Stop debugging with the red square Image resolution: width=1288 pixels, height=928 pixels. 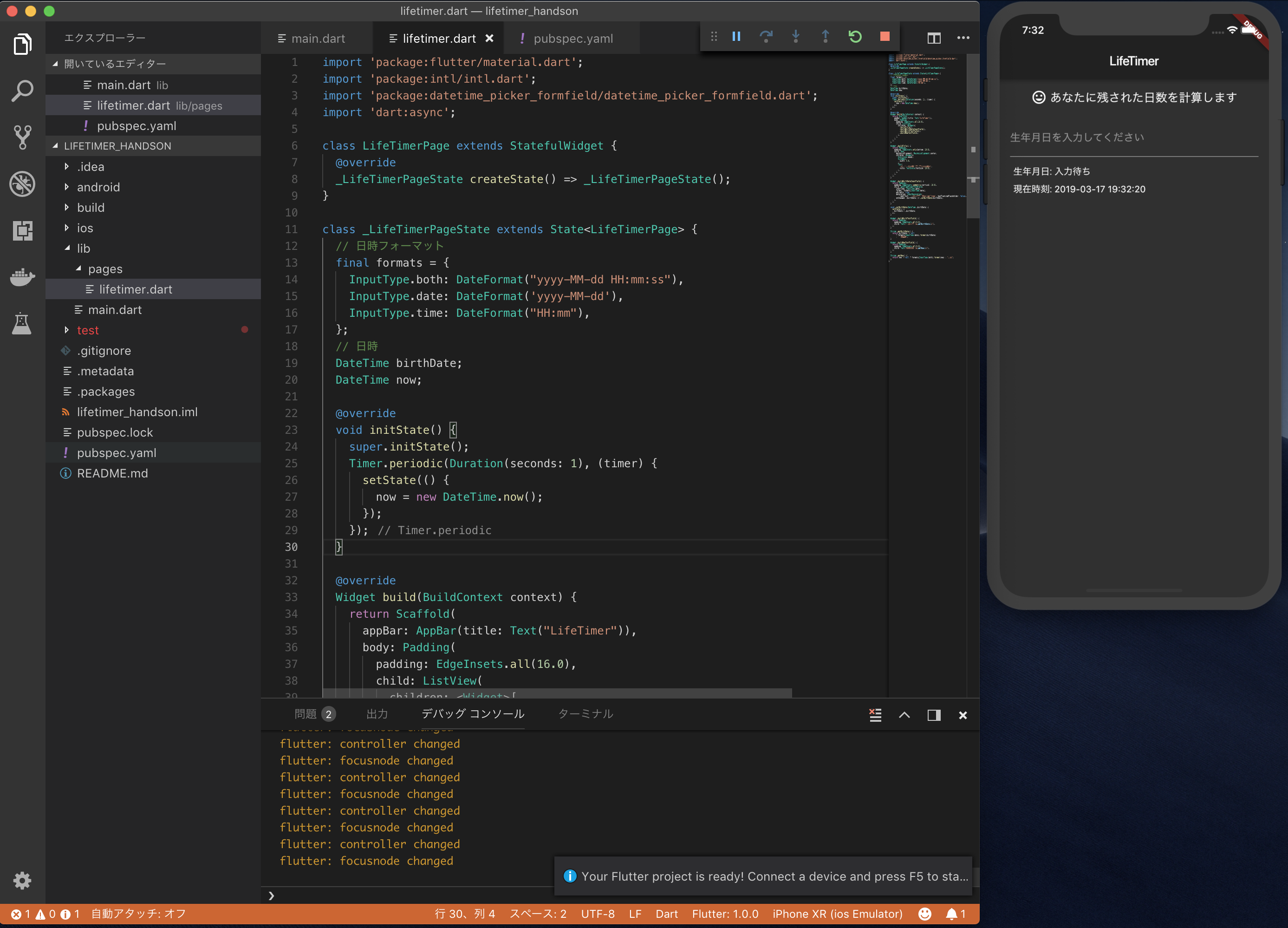pos(884,37)
